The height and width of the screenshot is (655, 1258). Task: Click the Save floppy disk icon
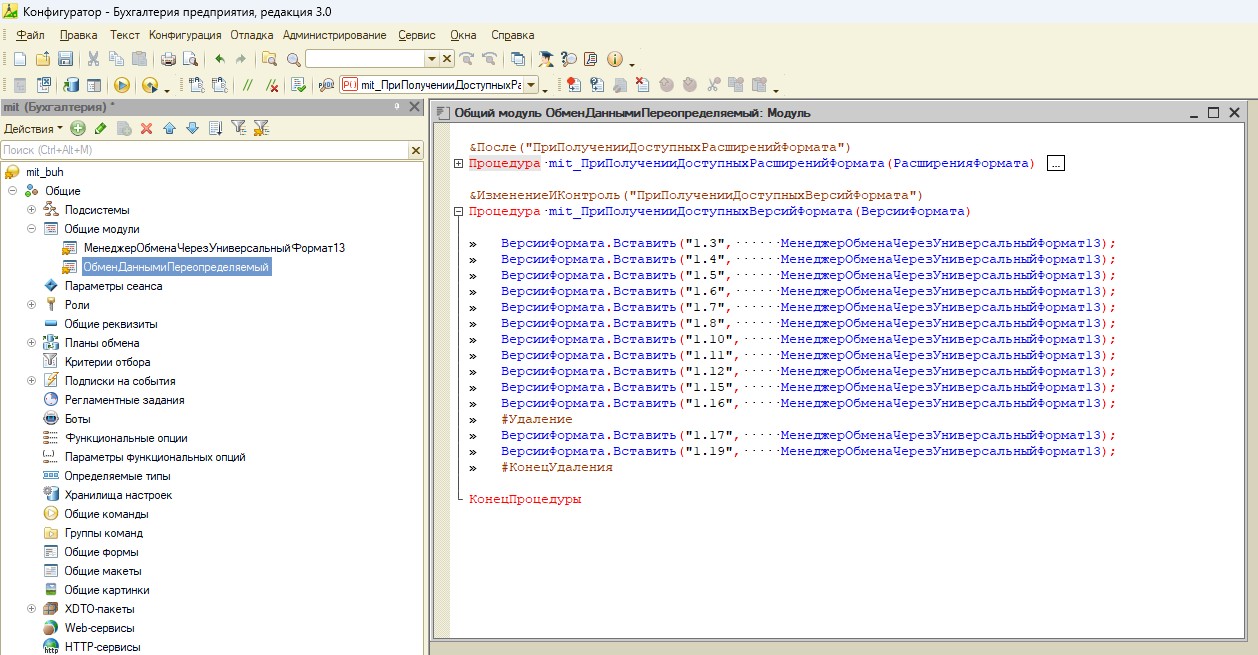click(x=65, y=59)
